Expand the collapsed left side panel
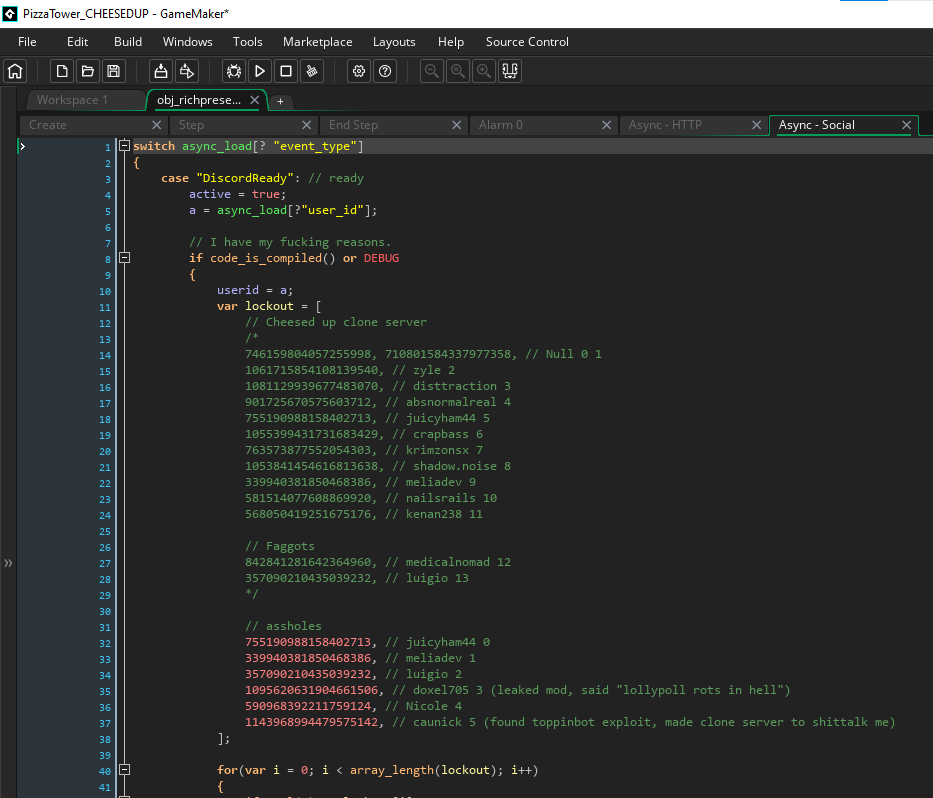Viewport: 933px width, 798px height. [8, 563]
